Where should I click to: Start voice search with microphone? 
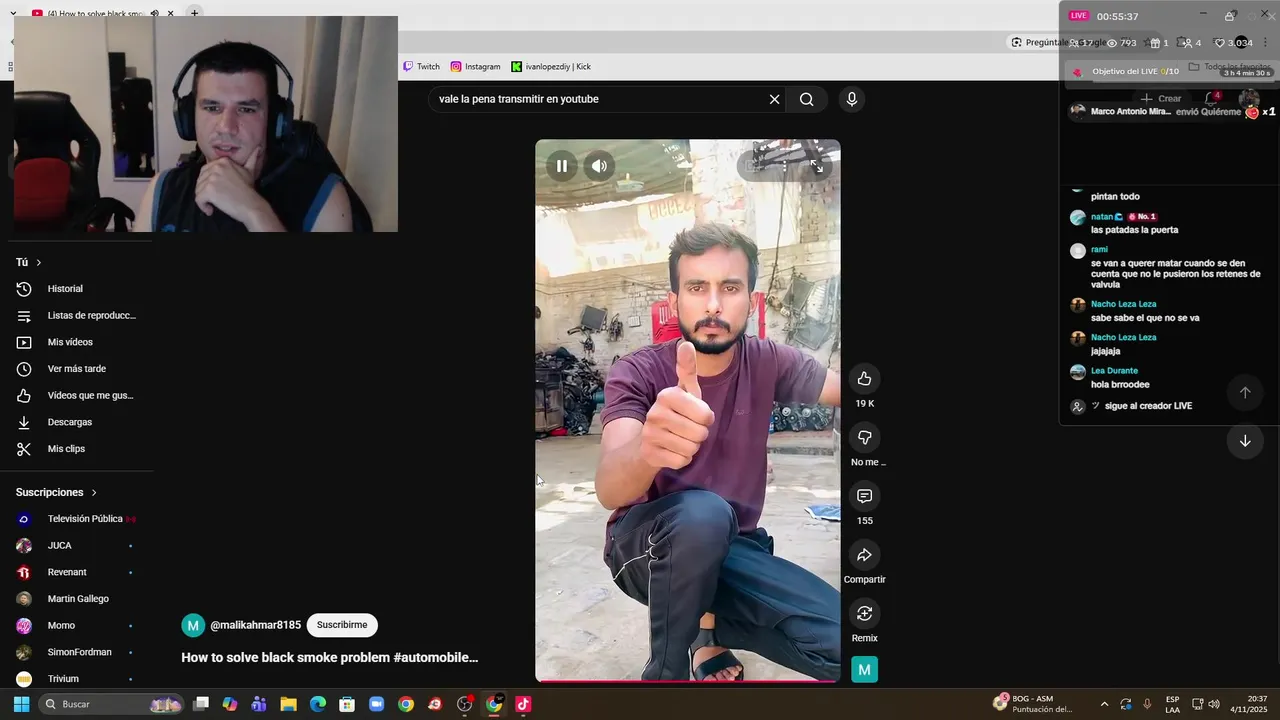coord(851,99)
